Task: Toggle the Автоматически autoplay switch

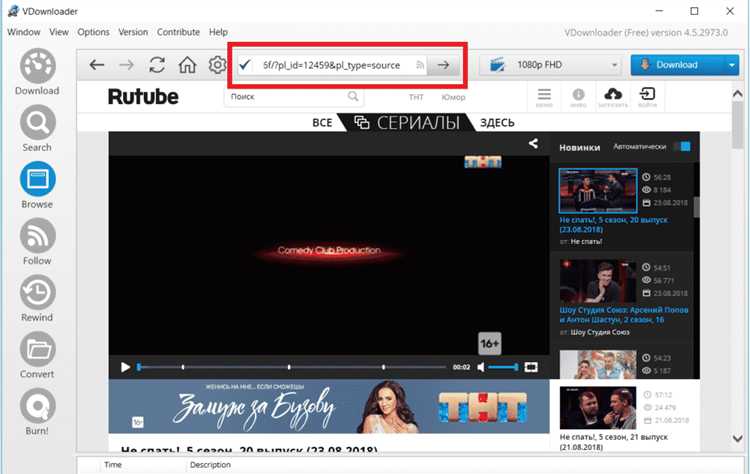Action: pos(683,146)
